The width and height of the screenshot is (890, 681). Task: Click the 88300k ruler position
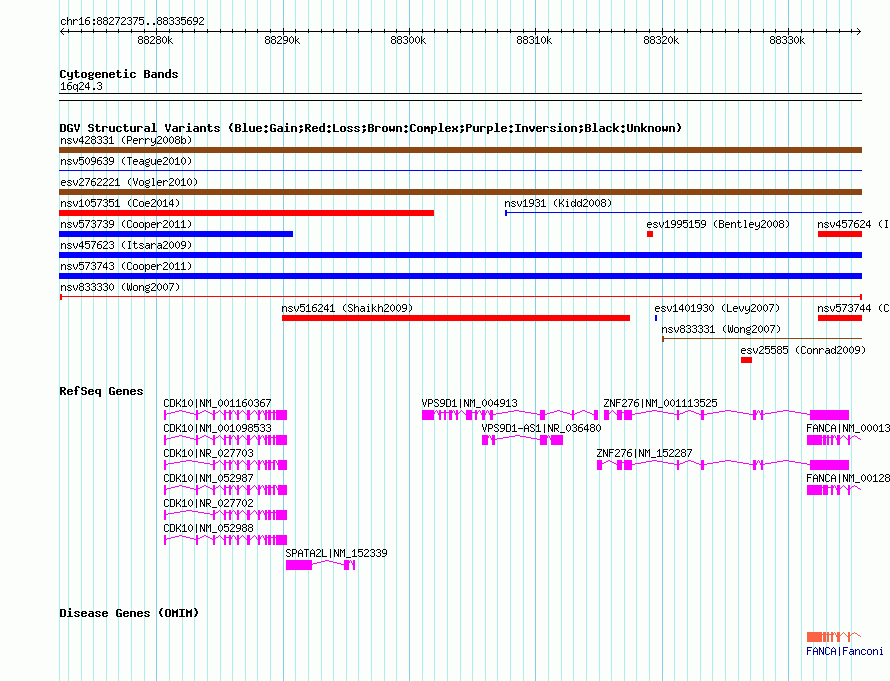408,40
